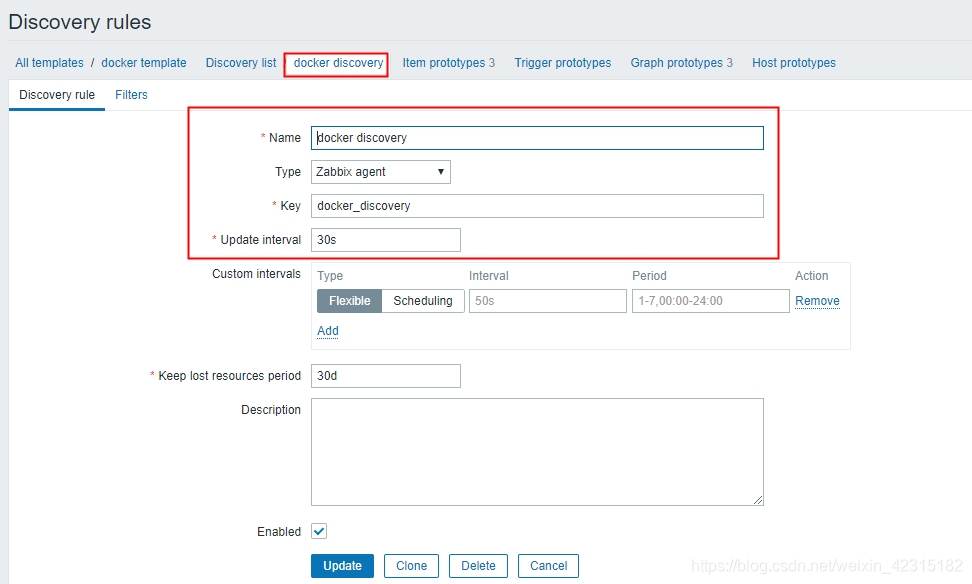Image resolution: width=972 pixels, height=584 pixels.
Task: Open the docker template breadcrumb link
Action: (x=144, y=63)
